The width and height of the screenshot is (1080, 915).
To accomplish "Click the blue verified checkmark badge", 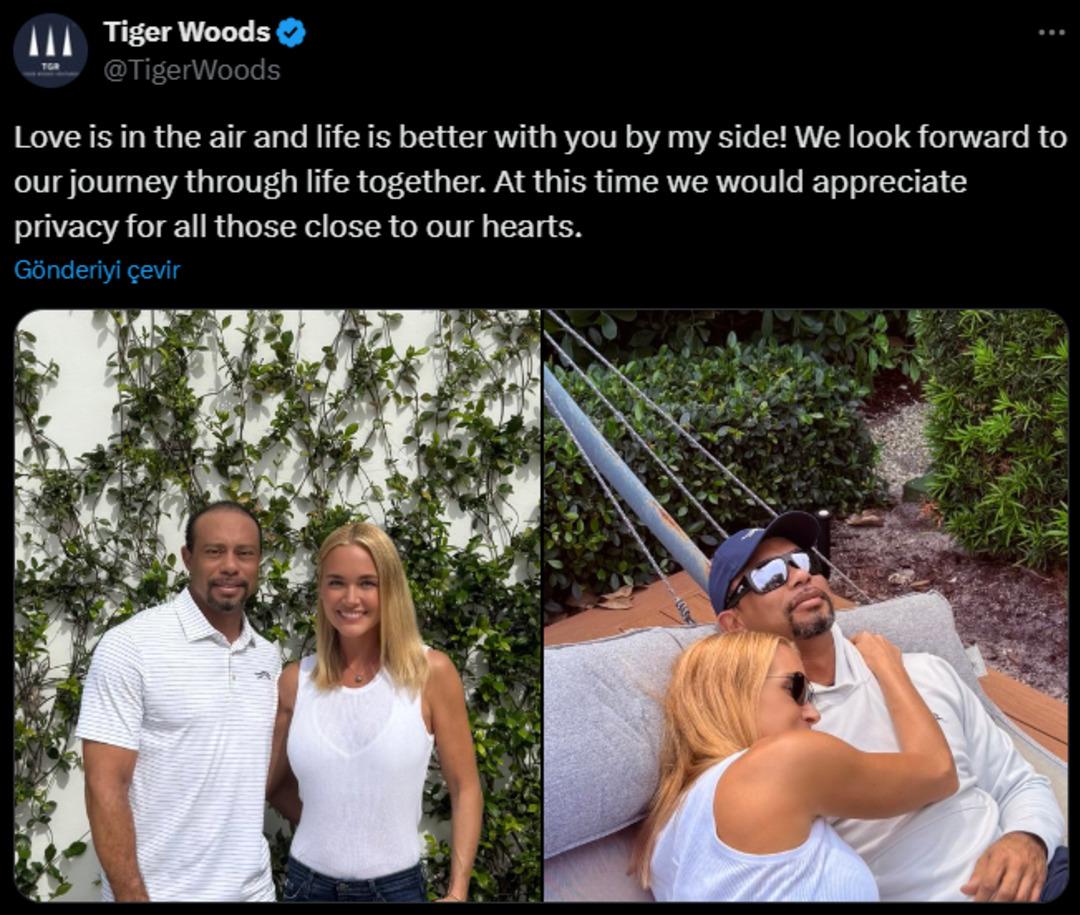I will coord(291,33).
